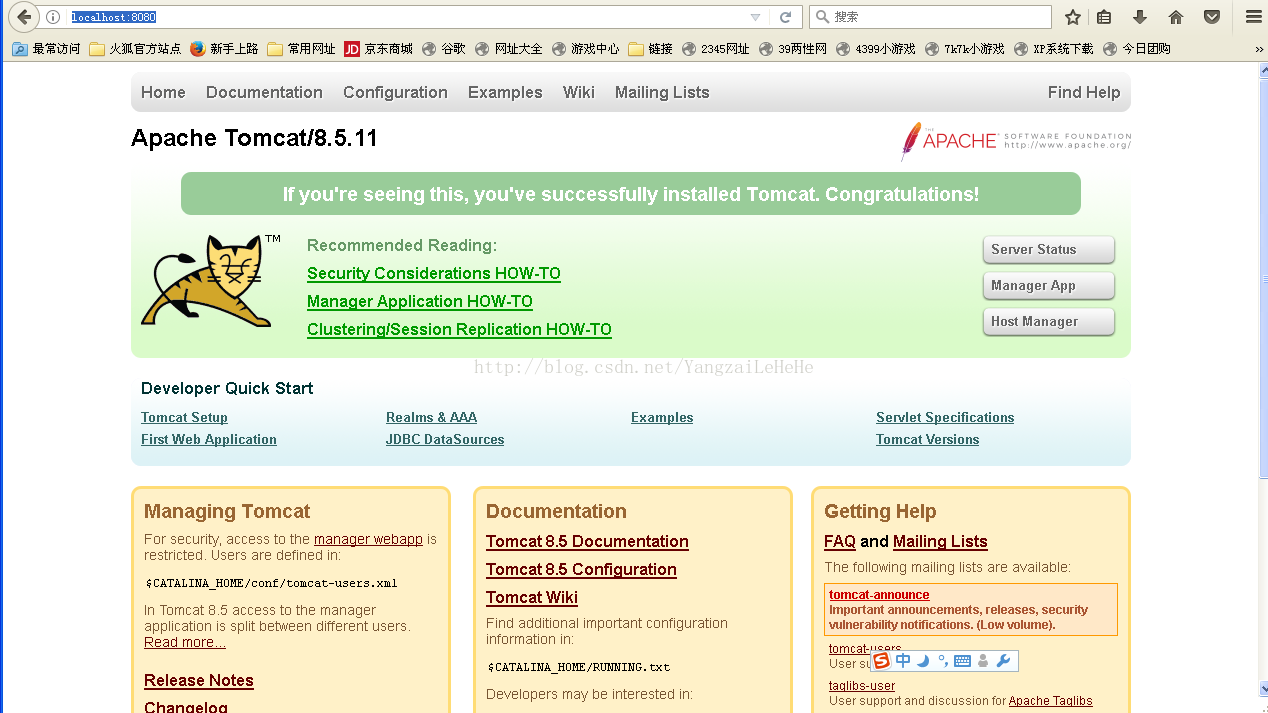This screenshot has height=713, width=1268.
Task: Click the Tomcat cat logo image
Action: point(211,281)
